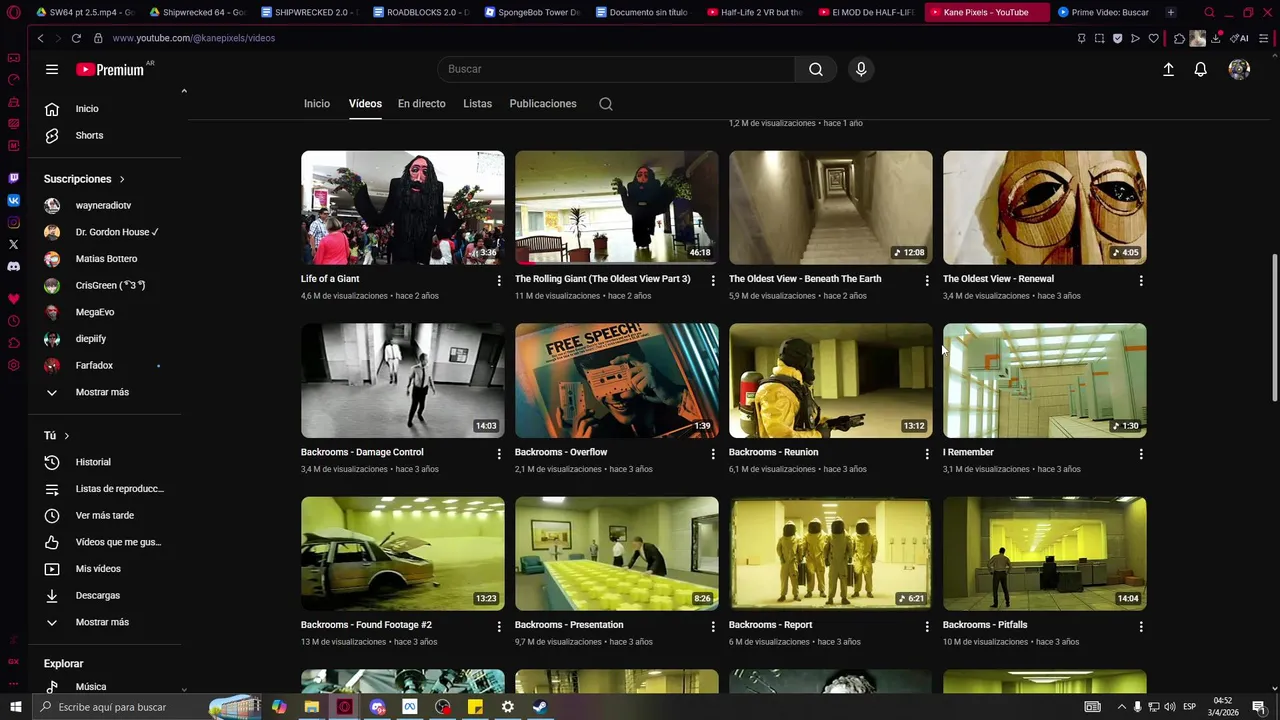Play Backrooms - Found Footage #2 thumbnail

[x=402, y=554]
